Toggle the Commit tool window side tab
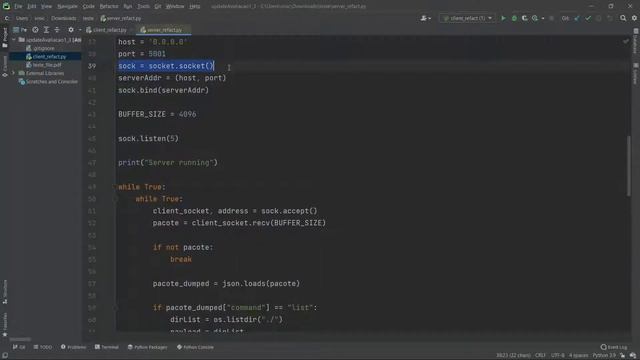The width and height of the screenshot is (640, 360). (5, 67)
